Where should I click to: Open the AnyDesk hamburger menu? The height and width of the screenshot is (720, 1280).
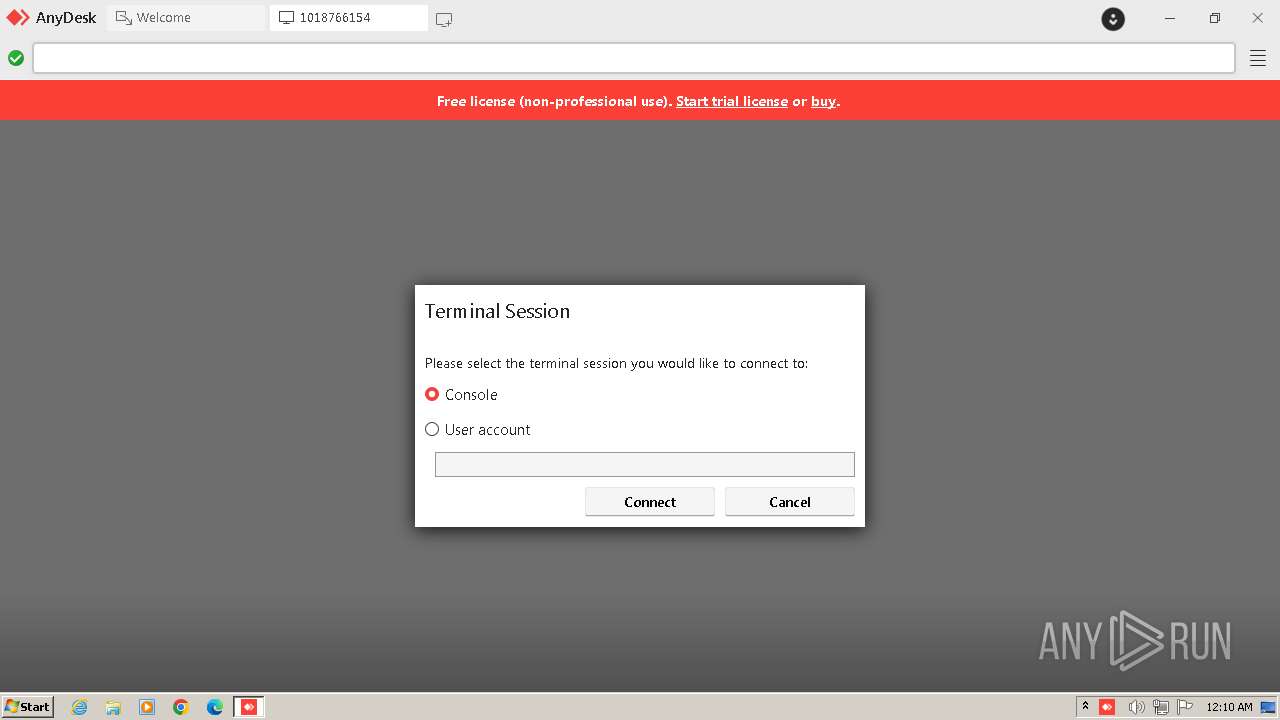1258,58
